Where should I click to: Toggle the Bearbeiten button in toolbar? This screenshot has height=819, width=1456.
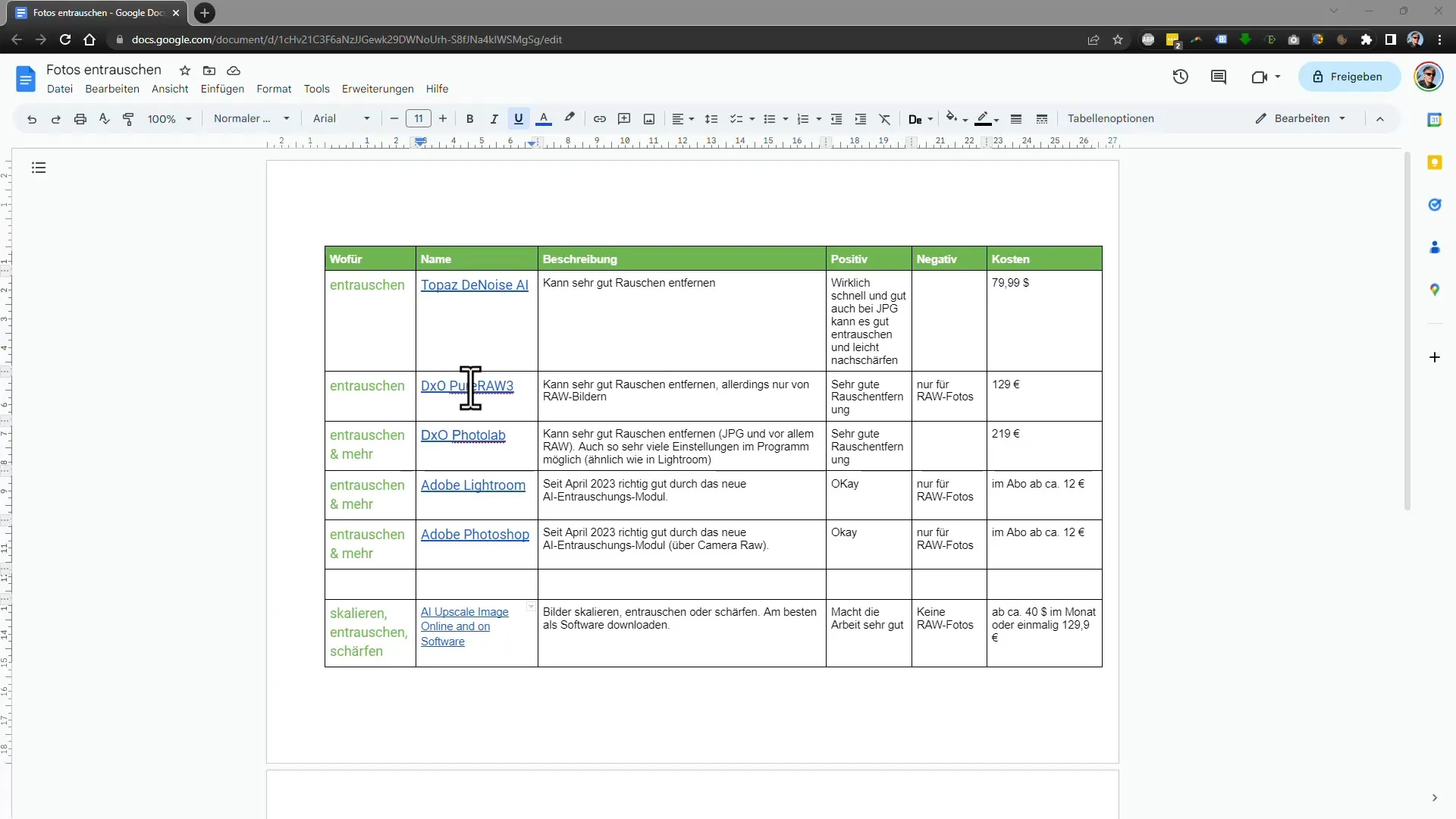click(x=1300, y=118)
